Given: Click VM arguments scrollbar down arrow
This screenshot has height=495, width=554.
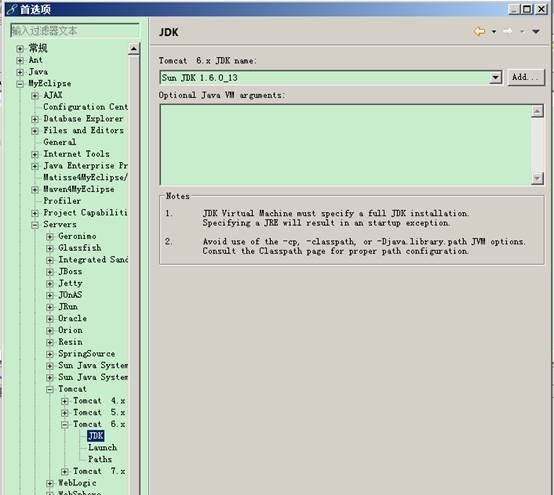Looking at the screenshot, I should click(537, 178).
